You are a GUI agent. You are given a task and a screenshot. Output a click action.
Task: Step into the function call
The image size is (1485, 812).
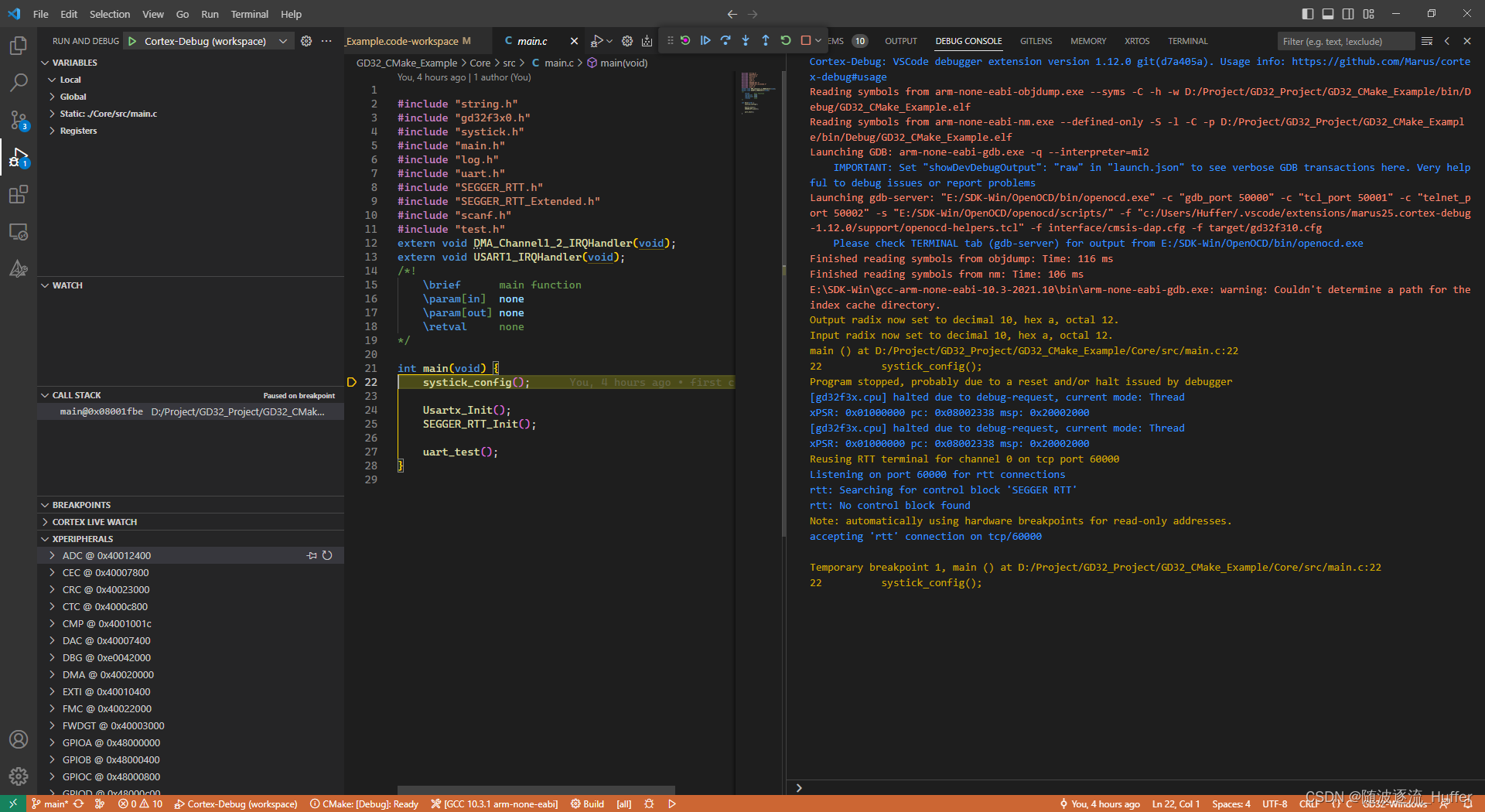(x=746, y=41)
